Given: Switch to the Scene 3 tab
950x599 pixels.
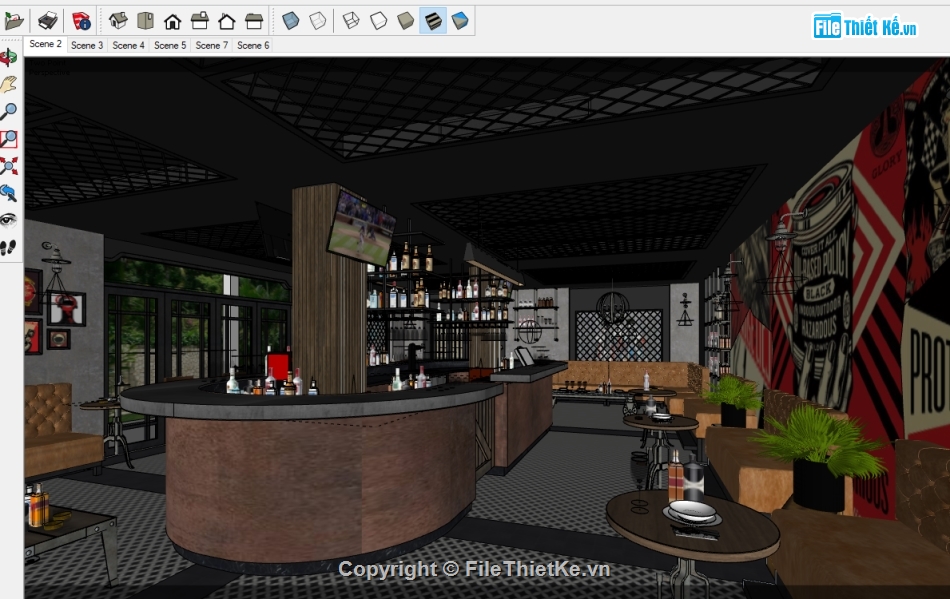Looking at the screenshot, I should point(87,45).
